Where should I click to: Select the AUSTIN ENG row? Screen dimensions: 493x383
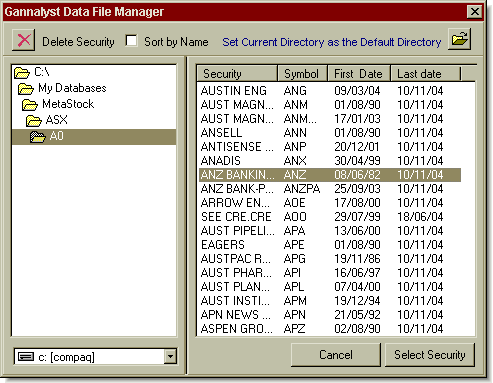(x=330, y=91)
